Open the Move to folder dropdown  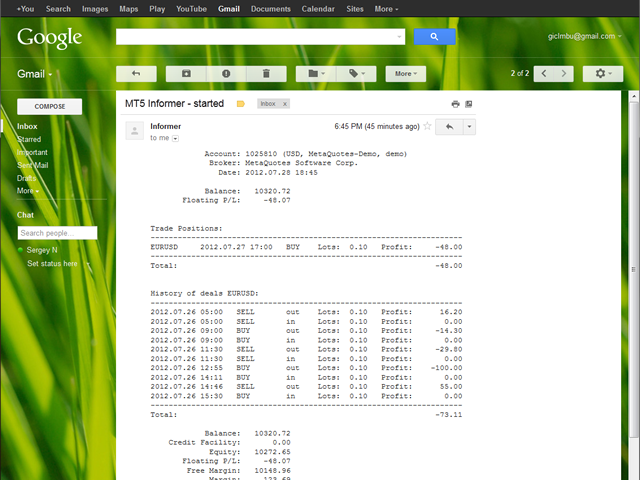coord(316,74)
